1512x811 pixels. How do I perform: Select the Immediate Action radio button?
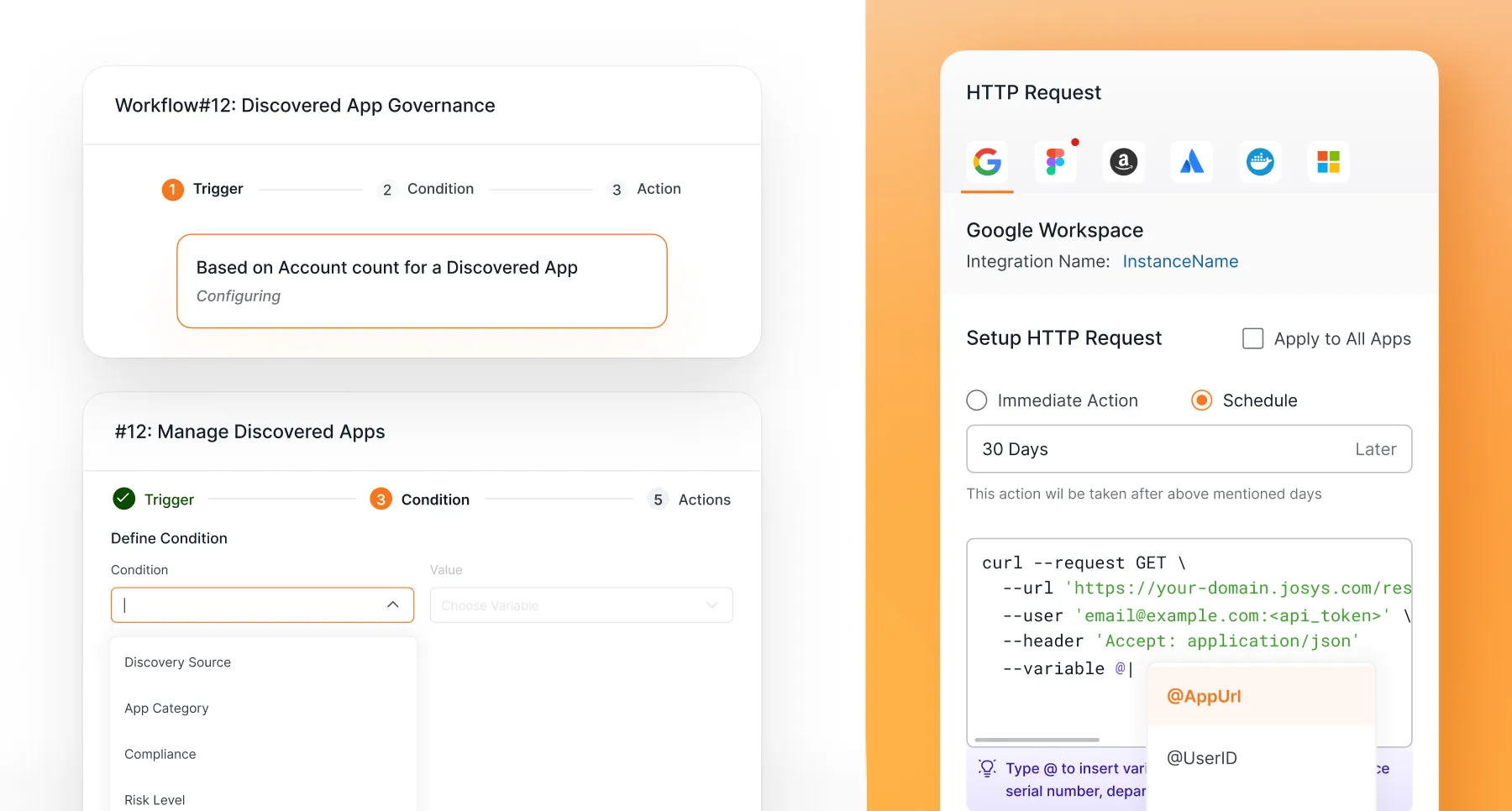coord(977,400)
